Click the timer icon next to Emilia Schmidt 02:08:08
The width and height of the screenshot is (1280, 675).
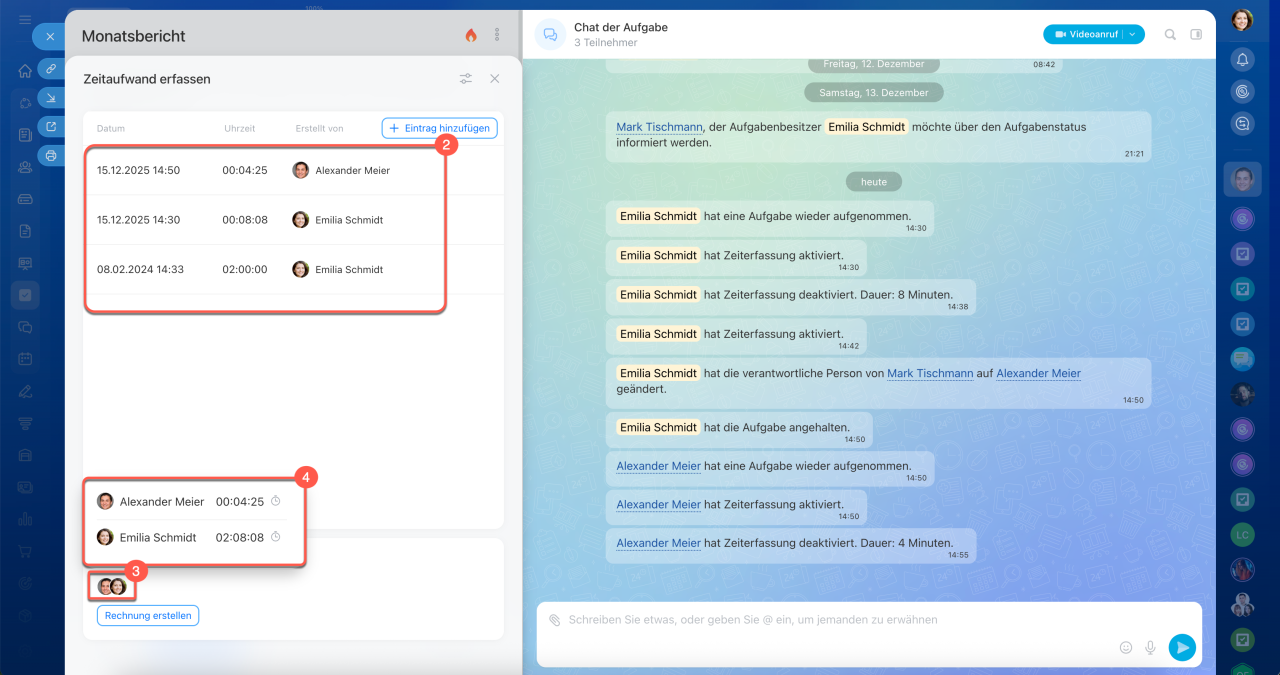pos(276,537)
